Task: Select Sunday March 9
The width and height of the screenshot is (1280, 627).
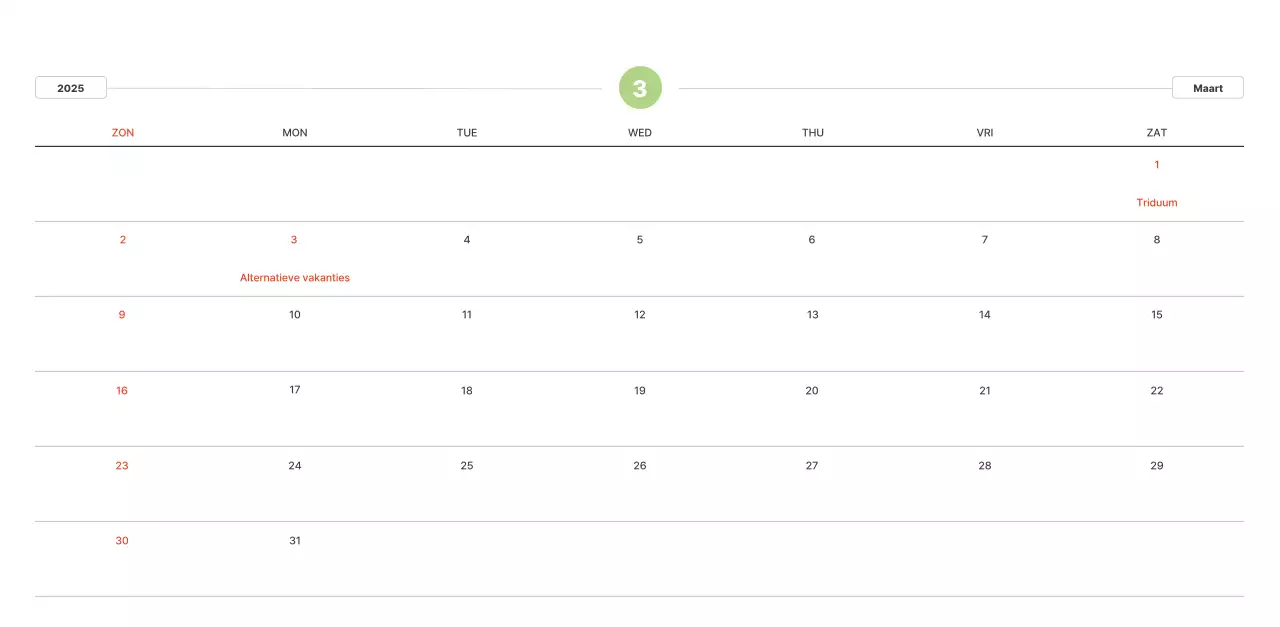Action: pyautogui.click(x=122, y=315)
